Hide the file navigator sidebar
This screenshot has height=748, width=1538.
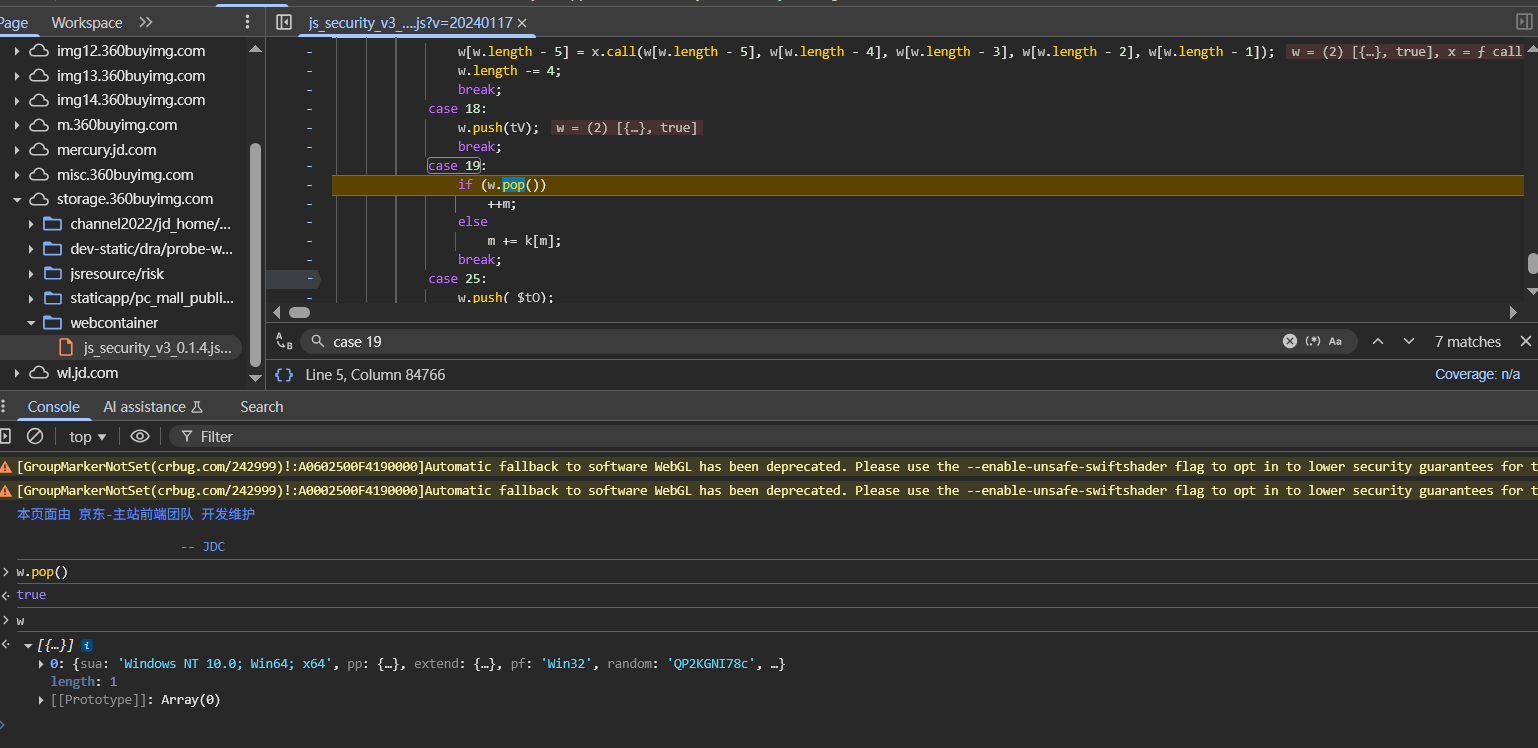coord(284,22)
